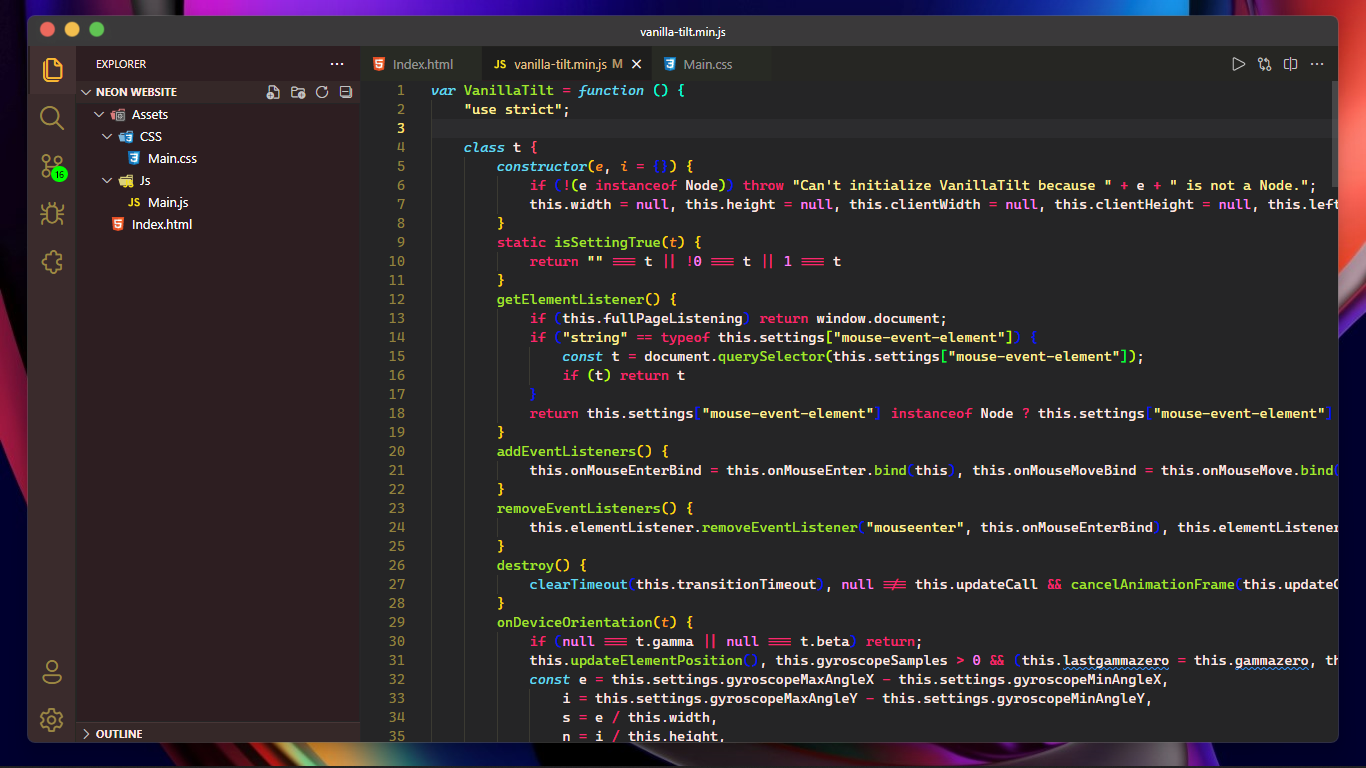Click the EXPLORER panel title
This screenshot has width=1366, height=768.
[x=121, y=64]
